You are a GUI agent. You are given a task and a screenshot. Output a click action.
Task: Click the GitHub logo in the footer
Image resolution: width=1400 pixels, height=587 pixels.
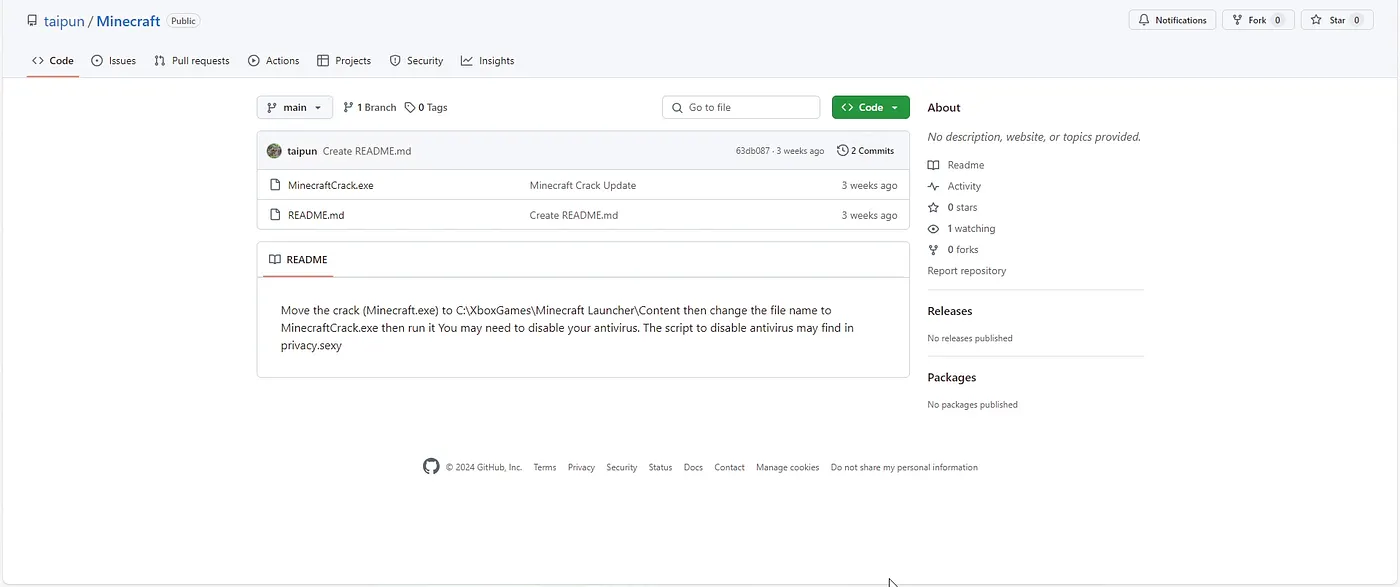[x=431, y=467]
